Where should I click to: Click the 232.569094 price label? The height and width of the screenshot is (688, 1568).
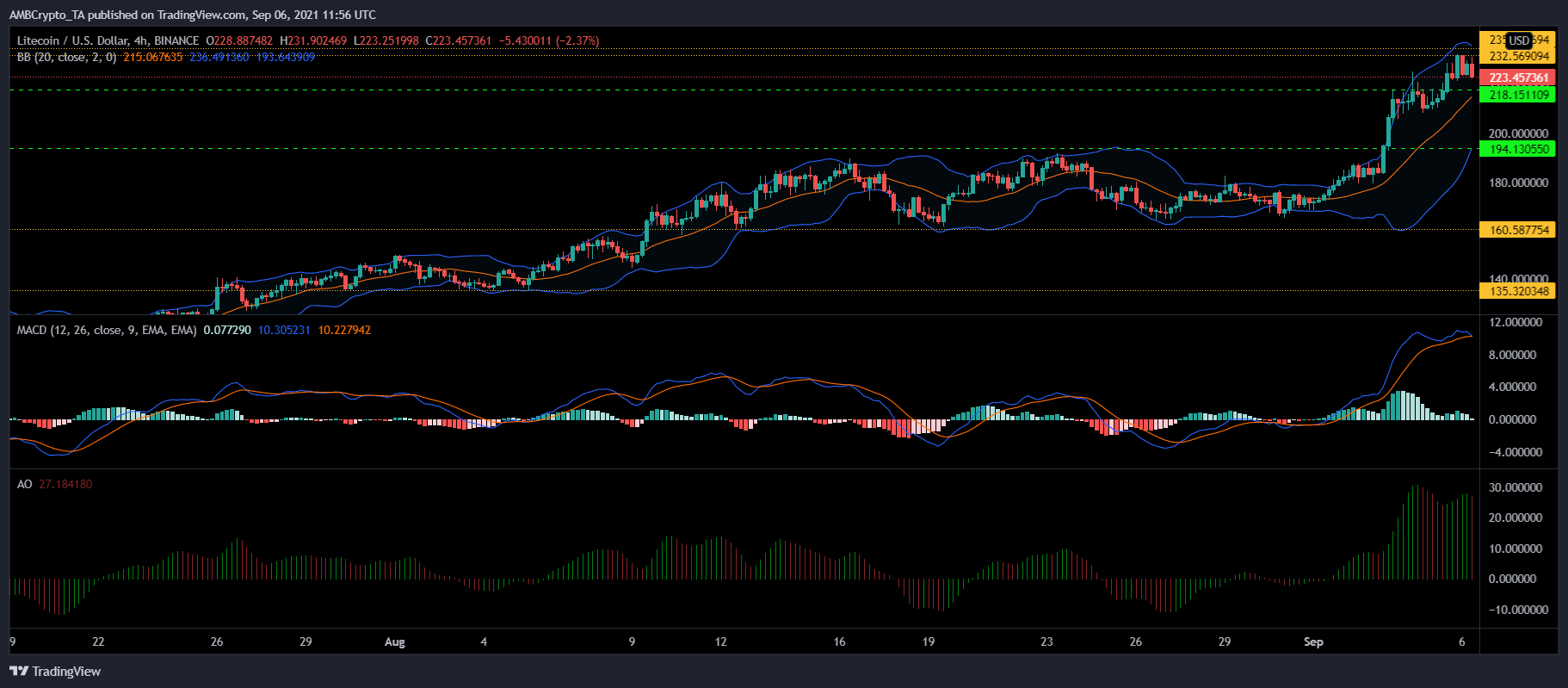coord(1519,56)
